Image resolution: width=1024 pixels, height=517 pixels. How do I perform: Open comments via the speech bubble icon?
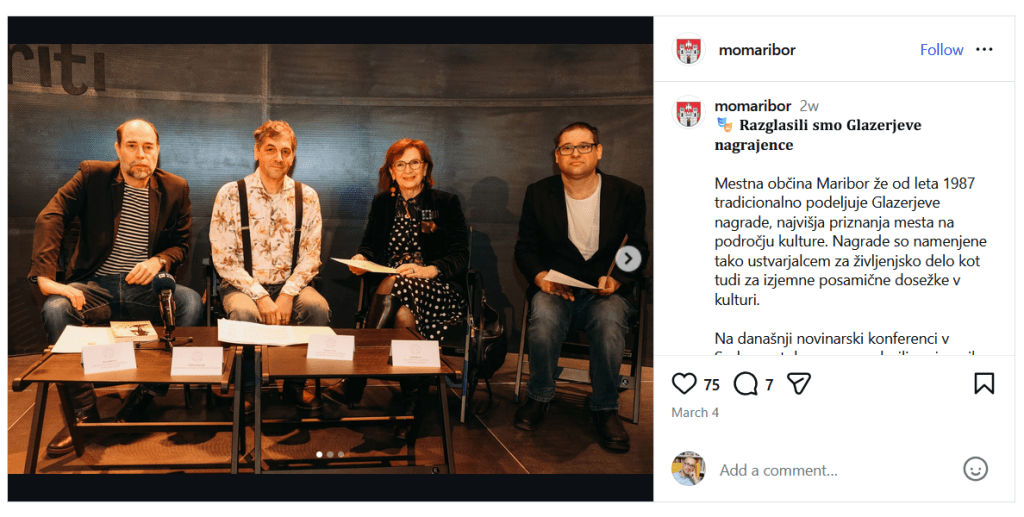[745, 384]
